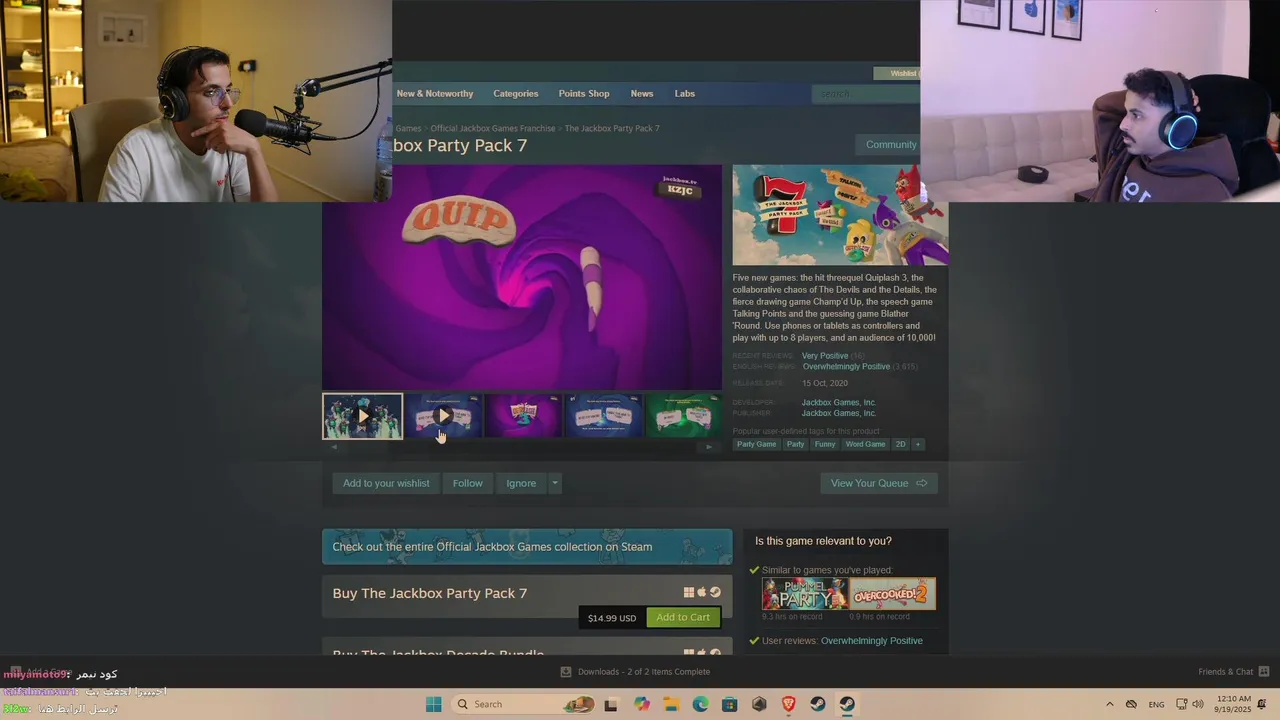1280x720 pixels.
Task: Open the Labs store tab
Action: [685, 93]
